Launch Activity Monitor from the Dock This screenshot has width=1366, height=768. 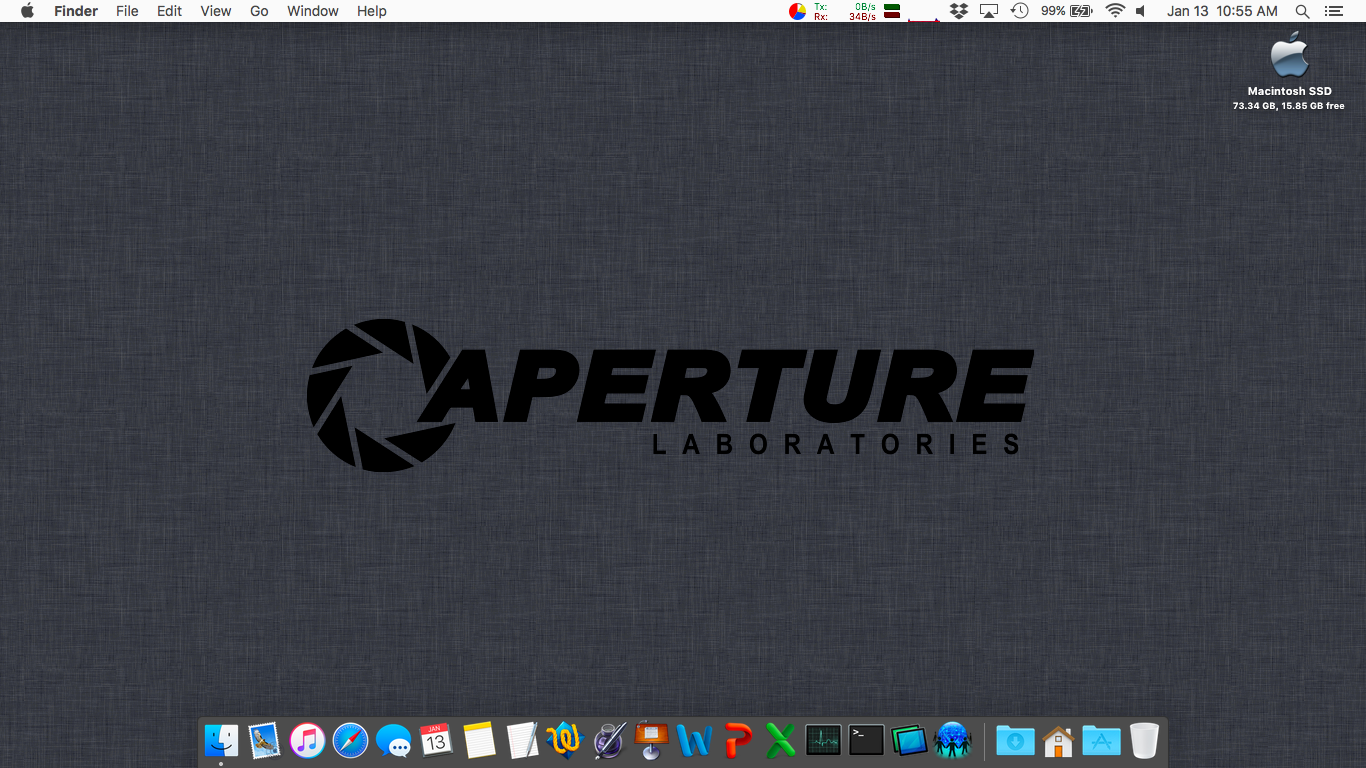823,741
